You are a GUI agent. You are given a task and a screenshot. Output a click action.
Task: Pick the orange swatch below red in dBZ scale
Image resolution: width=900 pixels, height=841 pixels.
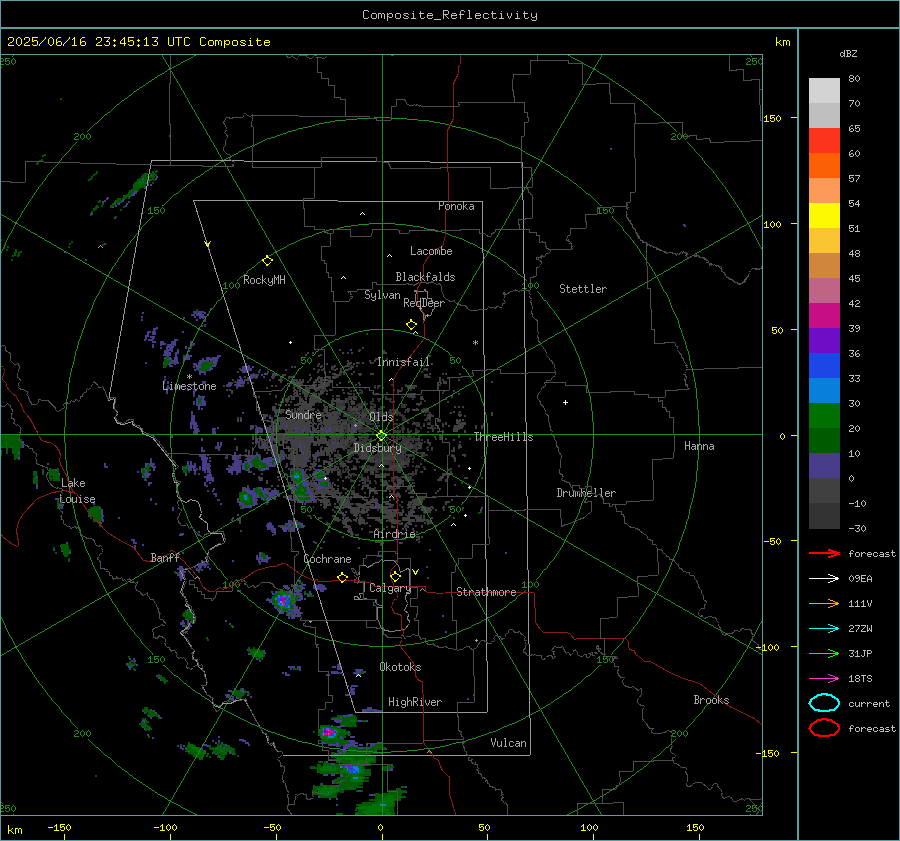tap(824, 165)
